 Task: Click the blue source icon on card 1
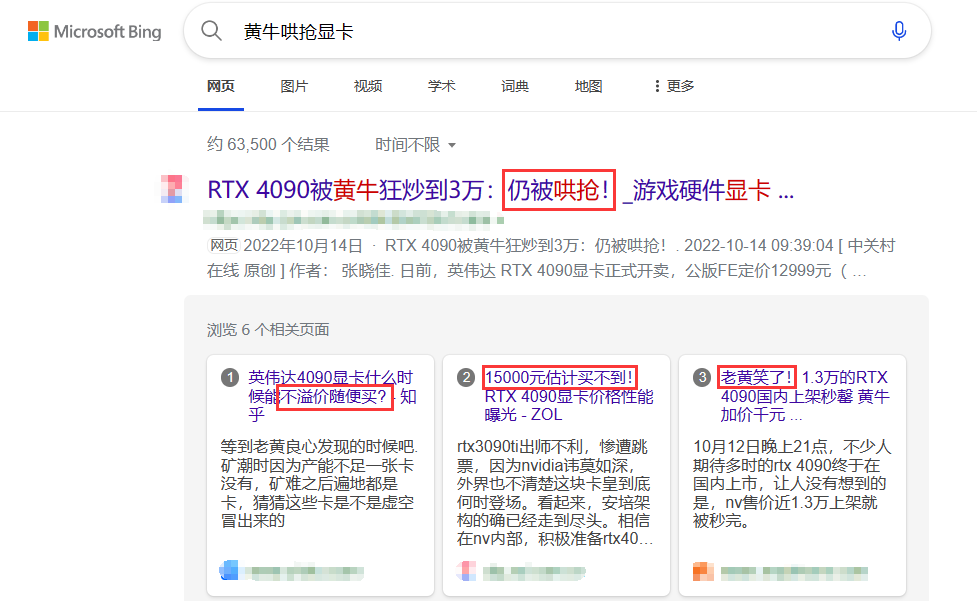click(229, 570)
